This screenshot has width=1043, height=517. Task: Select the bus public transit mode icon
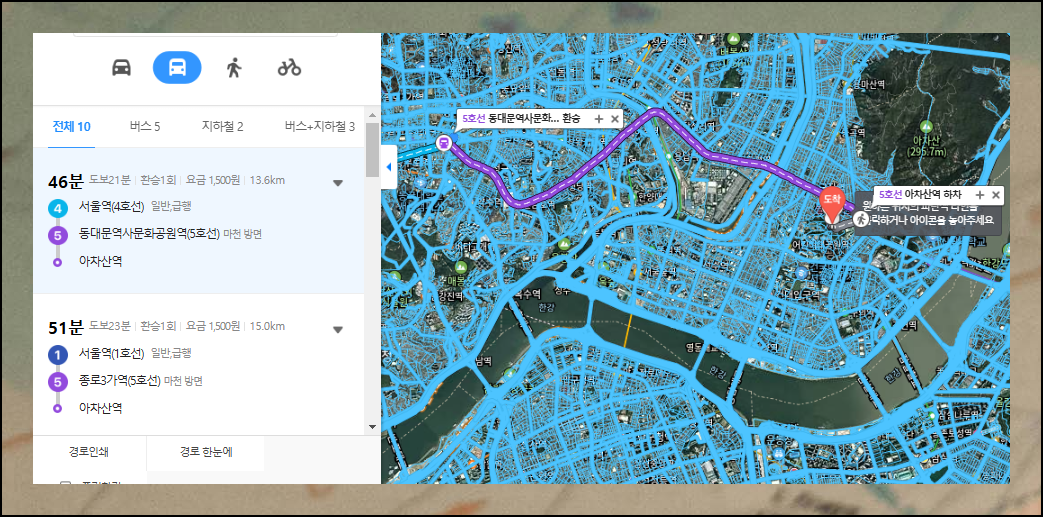point(177,67)
